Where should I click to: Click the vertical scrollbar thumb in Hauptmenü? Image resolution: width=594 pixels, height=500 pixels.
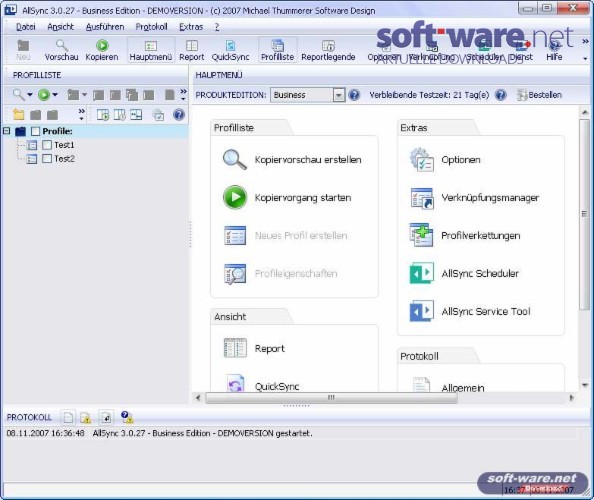click(585, 214)
